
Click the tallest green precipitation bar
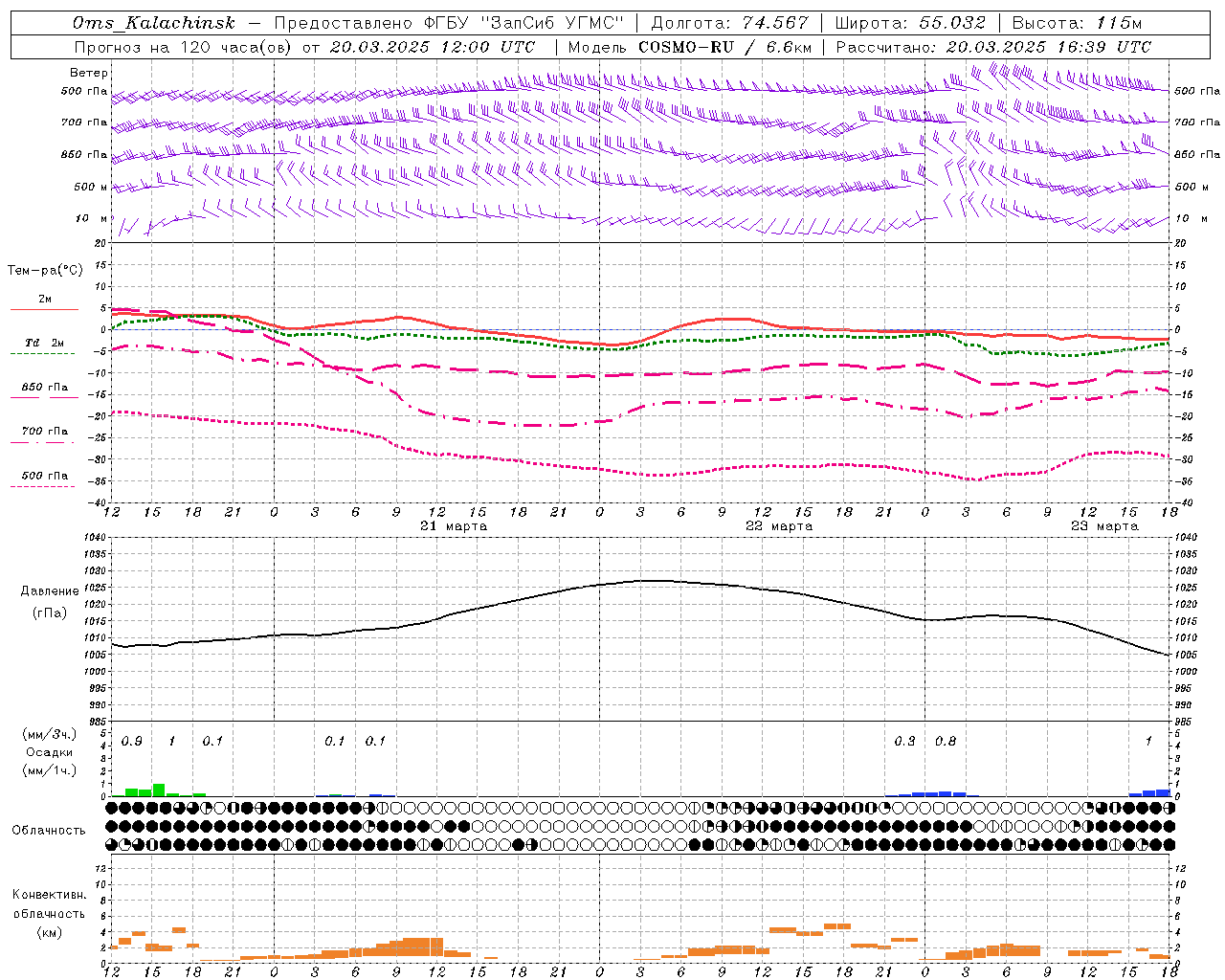159,791
